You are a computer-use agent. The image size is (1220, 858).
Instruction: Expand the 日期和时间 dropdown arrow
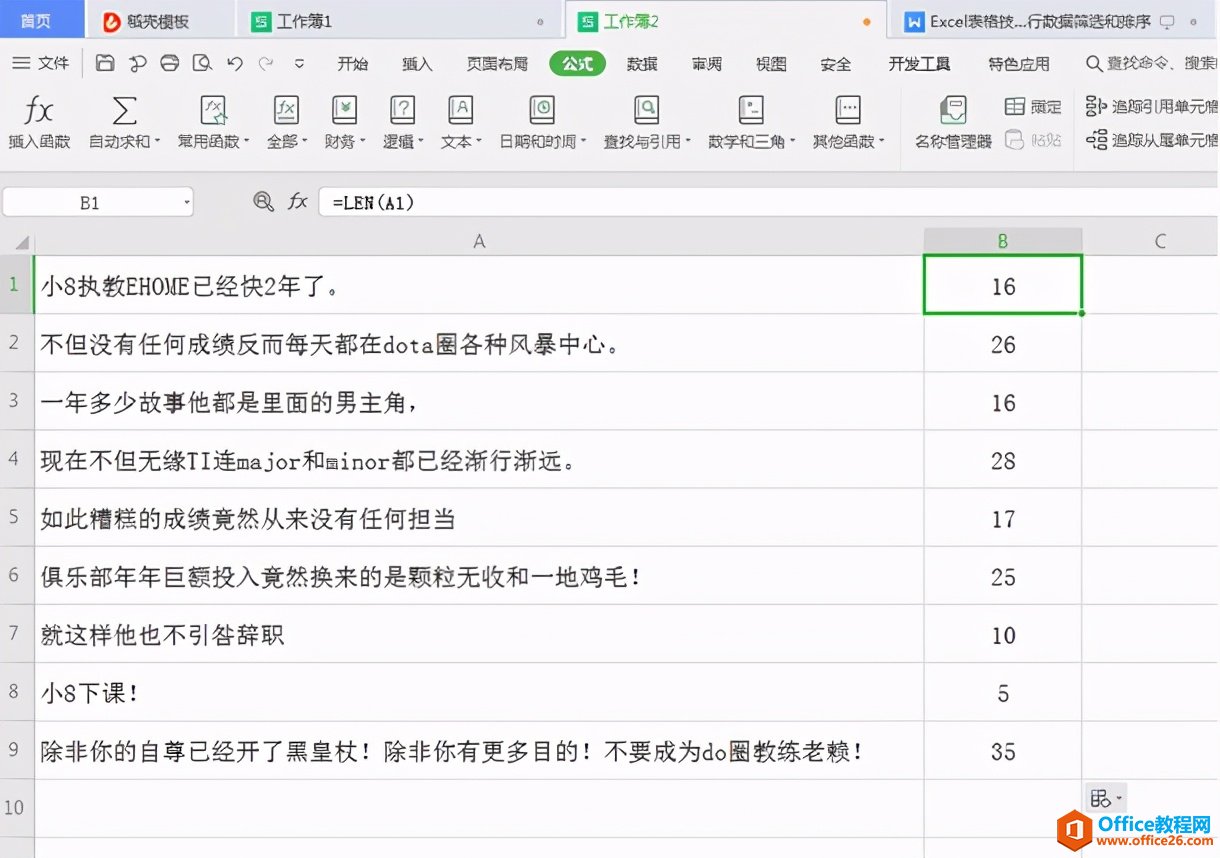[x=582, y=142]
